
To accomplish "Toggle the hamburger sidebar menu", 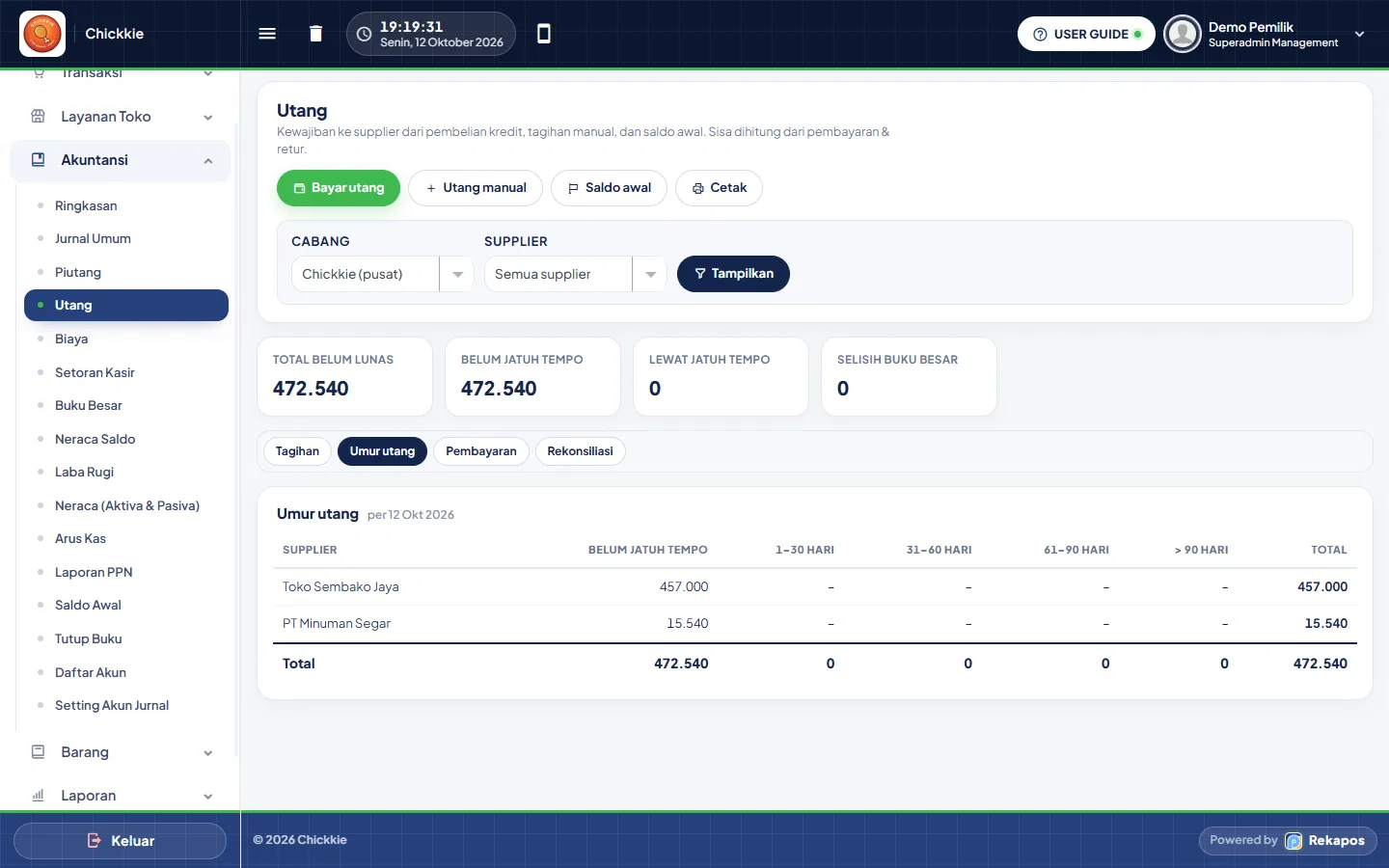I will click(267, 34).
